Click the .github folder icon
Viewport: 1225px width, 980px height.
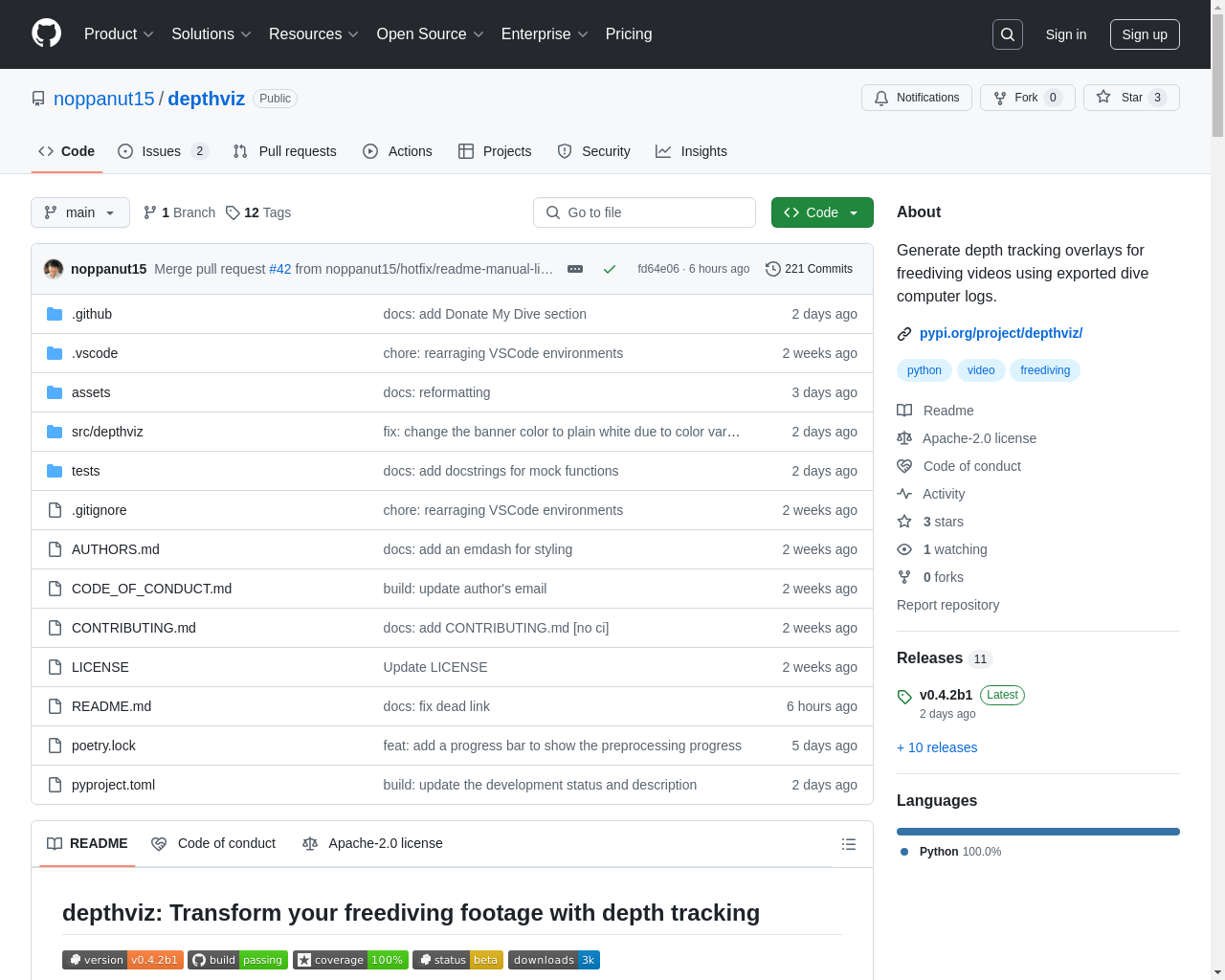coord(55,314)
